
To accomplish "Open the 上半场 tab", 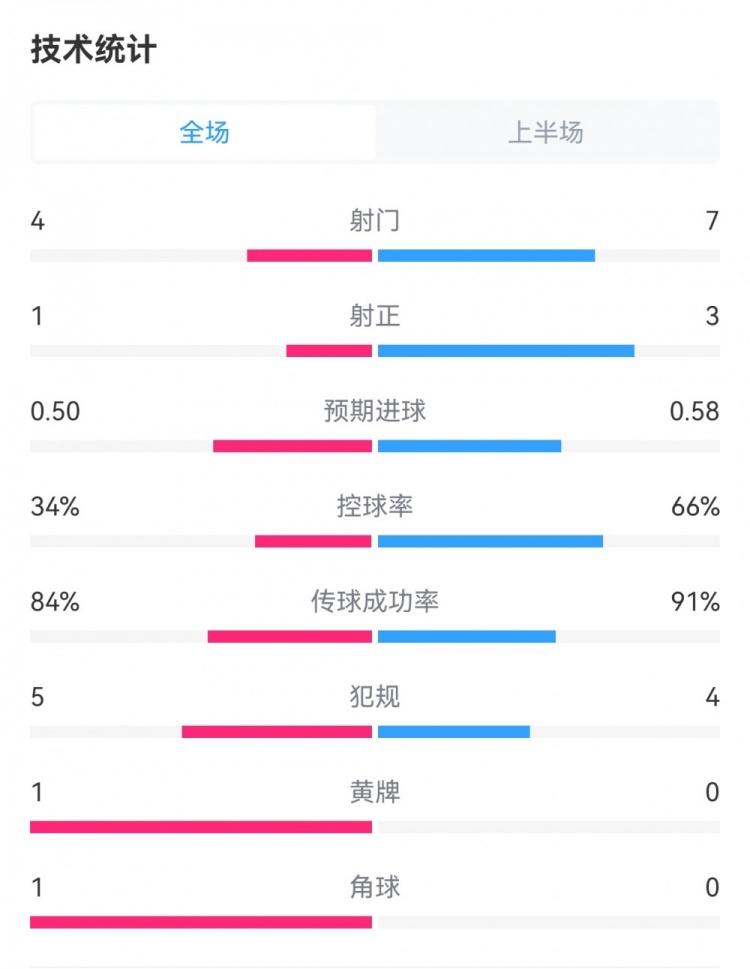I will (x=546, y=132).
